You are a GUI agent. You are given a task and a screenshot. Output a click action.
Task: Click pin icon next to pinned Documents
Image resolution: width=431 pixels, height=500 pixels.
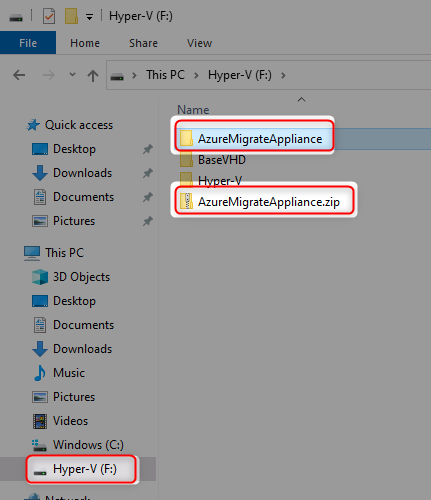tap(148, 197)
